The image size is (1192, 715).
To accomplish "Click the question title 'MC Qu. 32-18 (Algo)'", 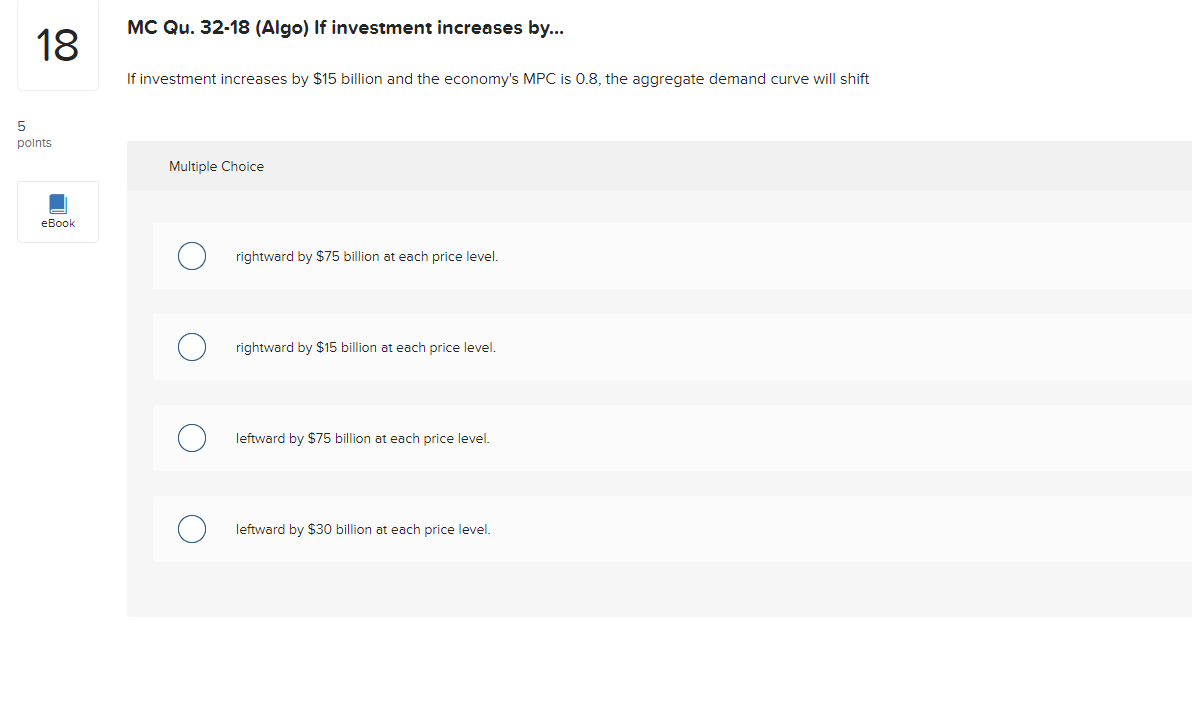I will (x=344, y=27).
